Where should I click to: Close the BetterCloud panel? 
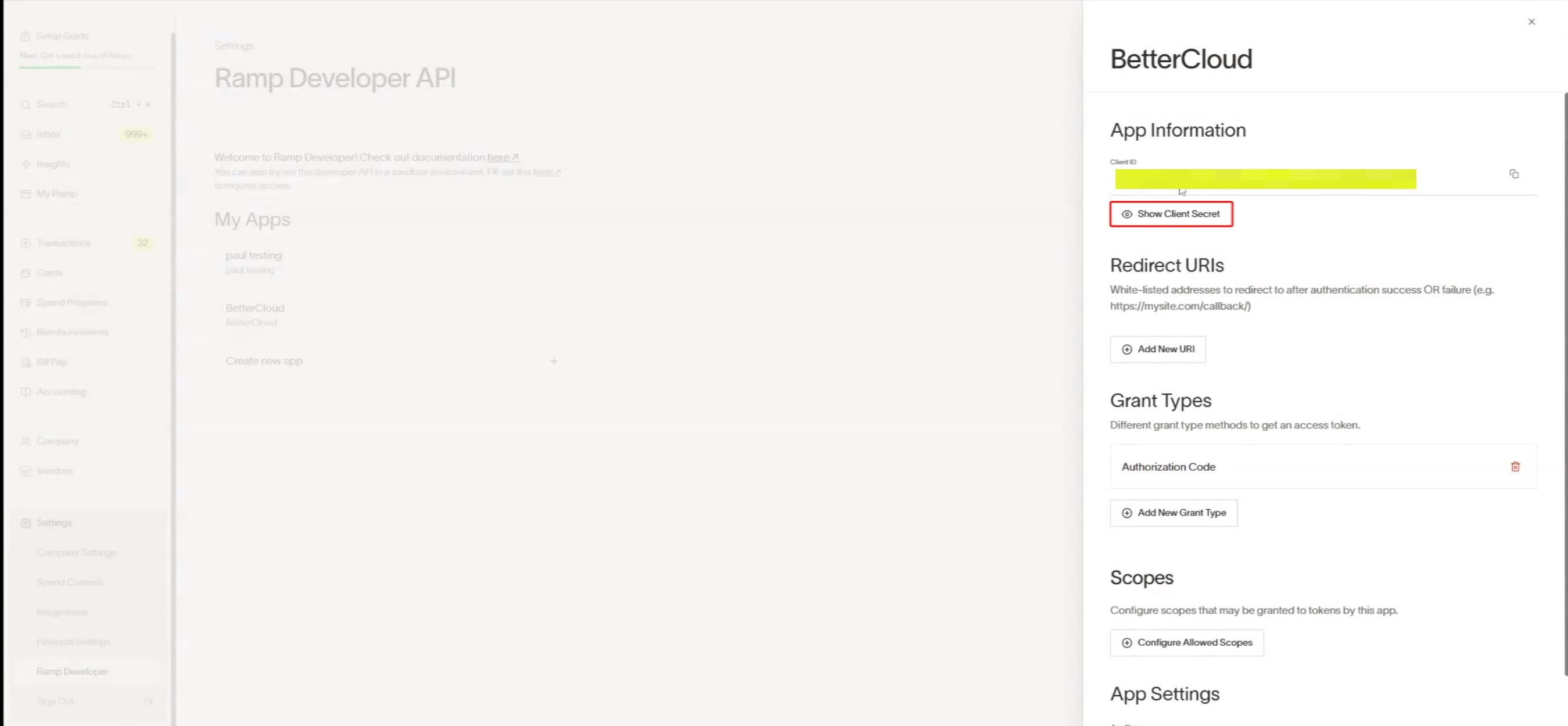point(1531,22)
